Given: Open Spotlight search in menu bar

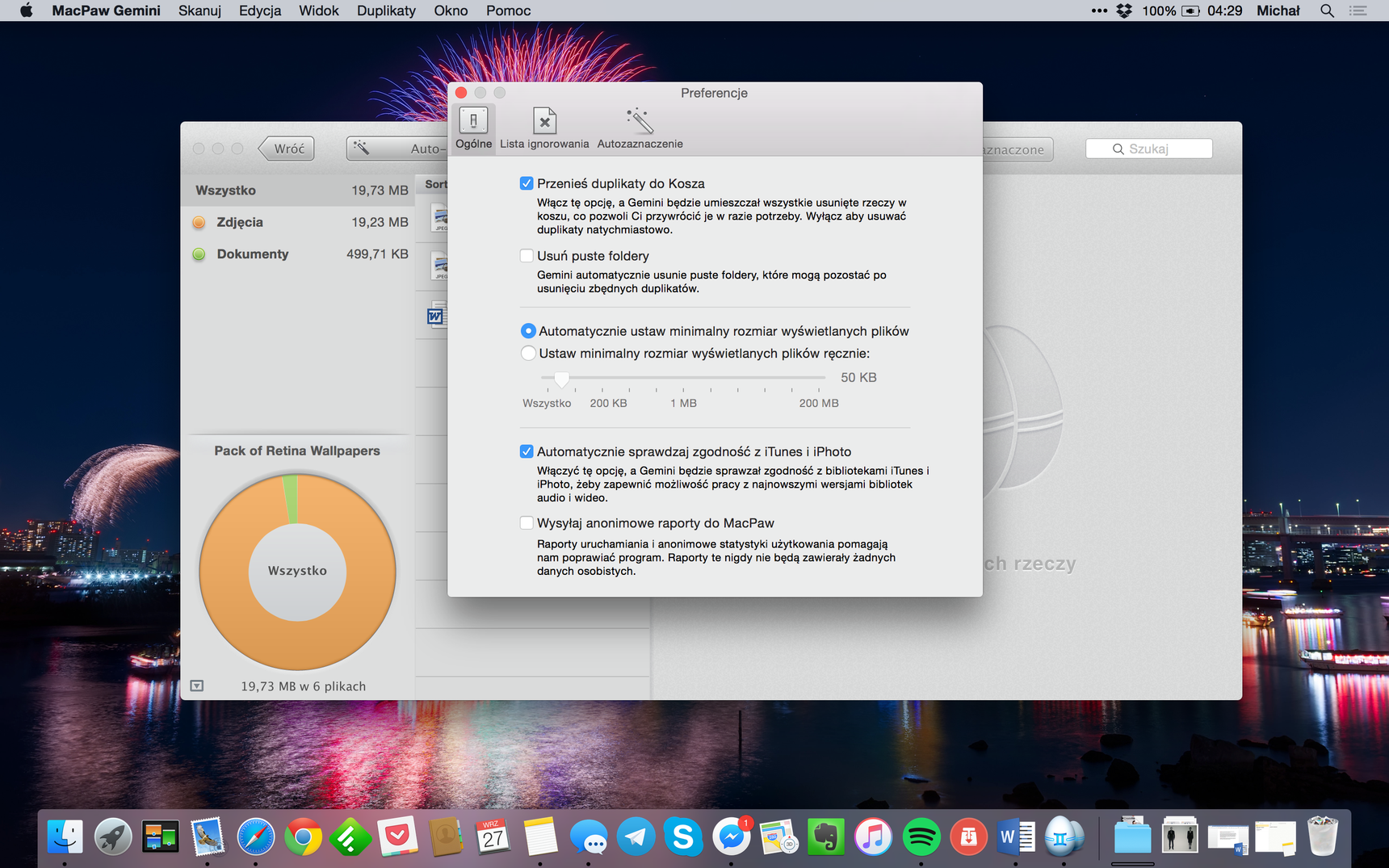Looking at the screenshot, I should (1327, 10).
